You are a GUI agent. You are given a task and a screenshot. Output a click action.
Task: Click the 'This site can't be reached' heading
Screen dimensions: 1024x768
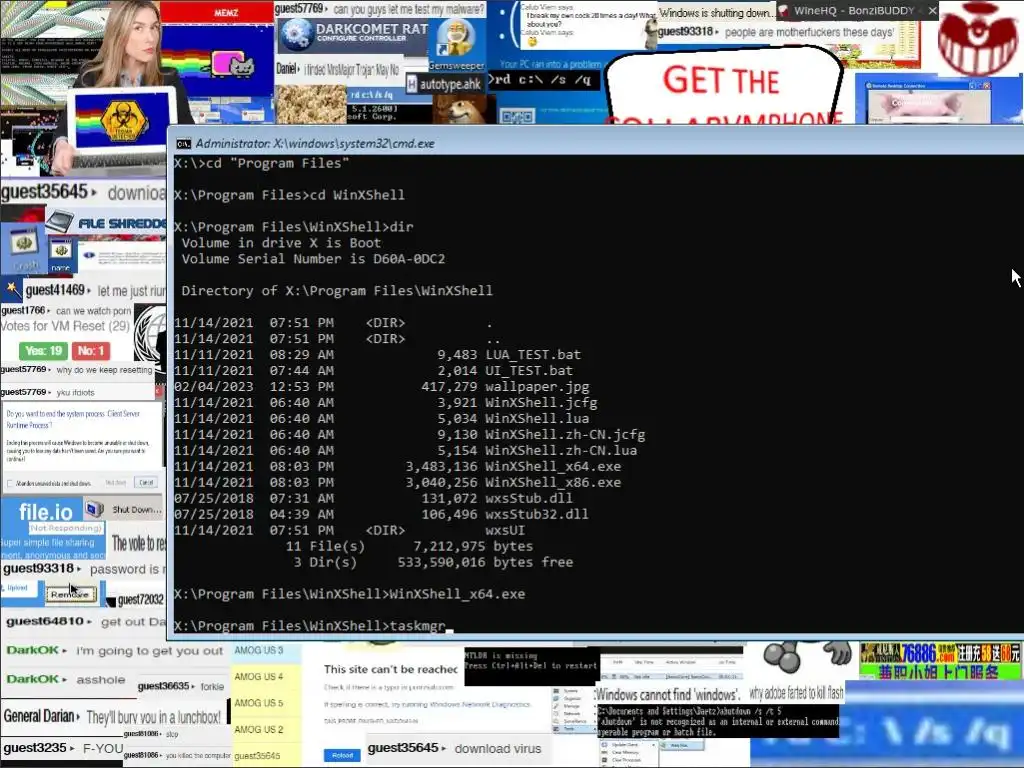point(391,669)
